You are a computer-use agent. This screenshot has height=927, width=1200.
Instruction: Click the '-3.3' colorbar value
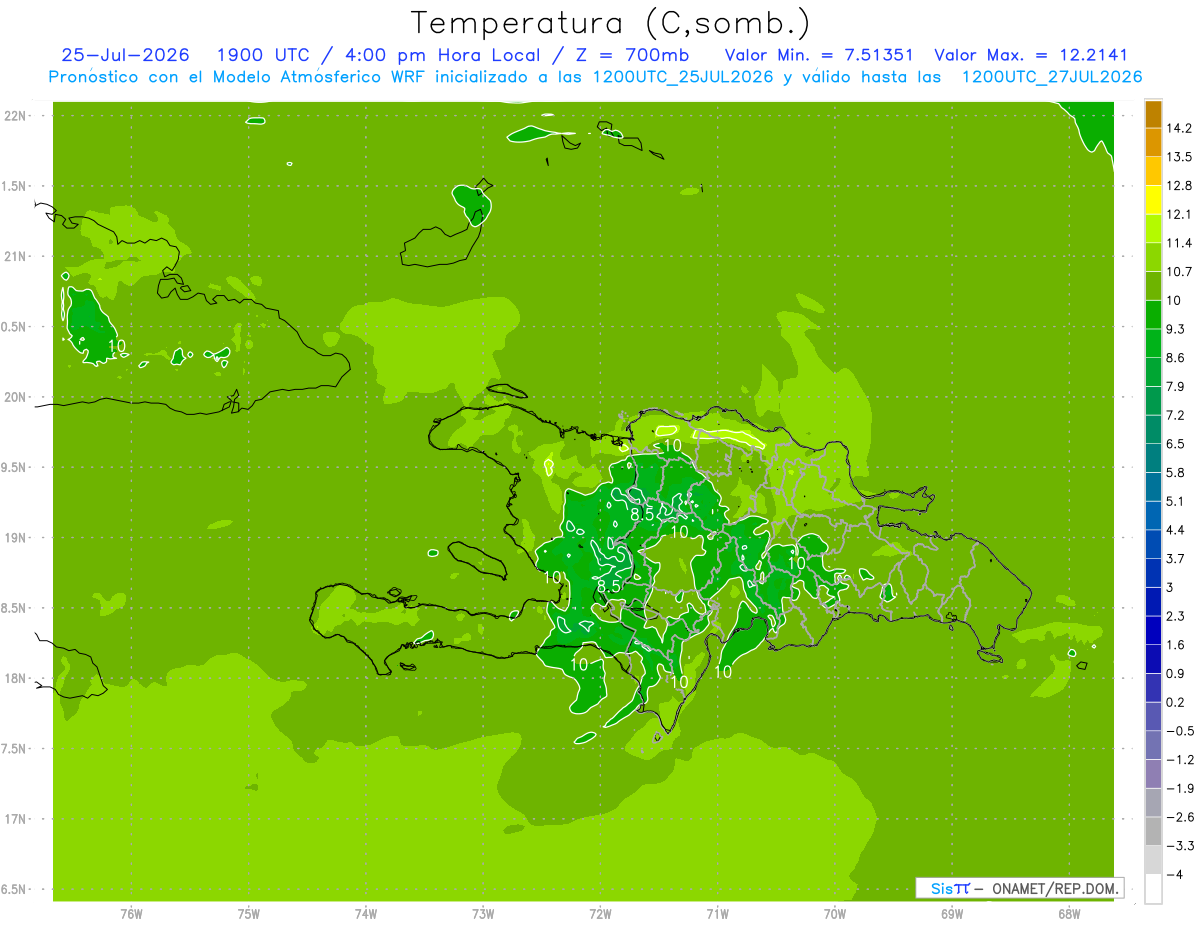click(1180, 846)
